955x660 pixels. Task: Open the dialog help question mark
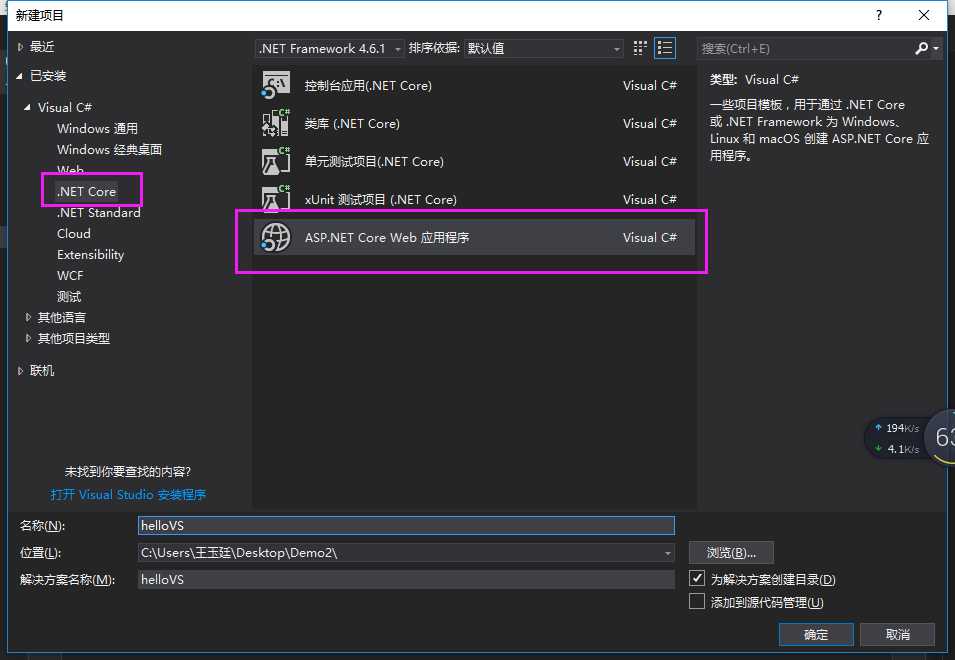tap(878, 15)
